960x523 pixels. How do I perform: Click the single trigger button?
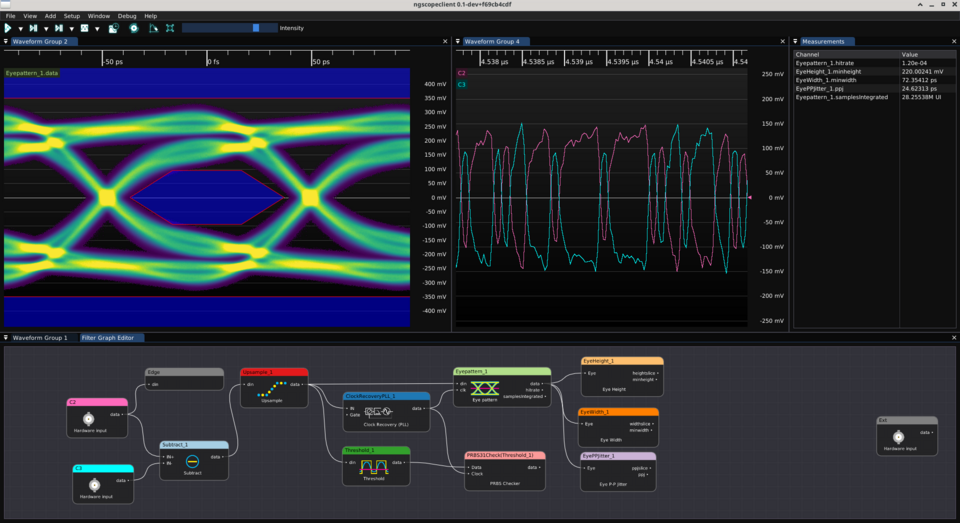[x=33, y=28]
